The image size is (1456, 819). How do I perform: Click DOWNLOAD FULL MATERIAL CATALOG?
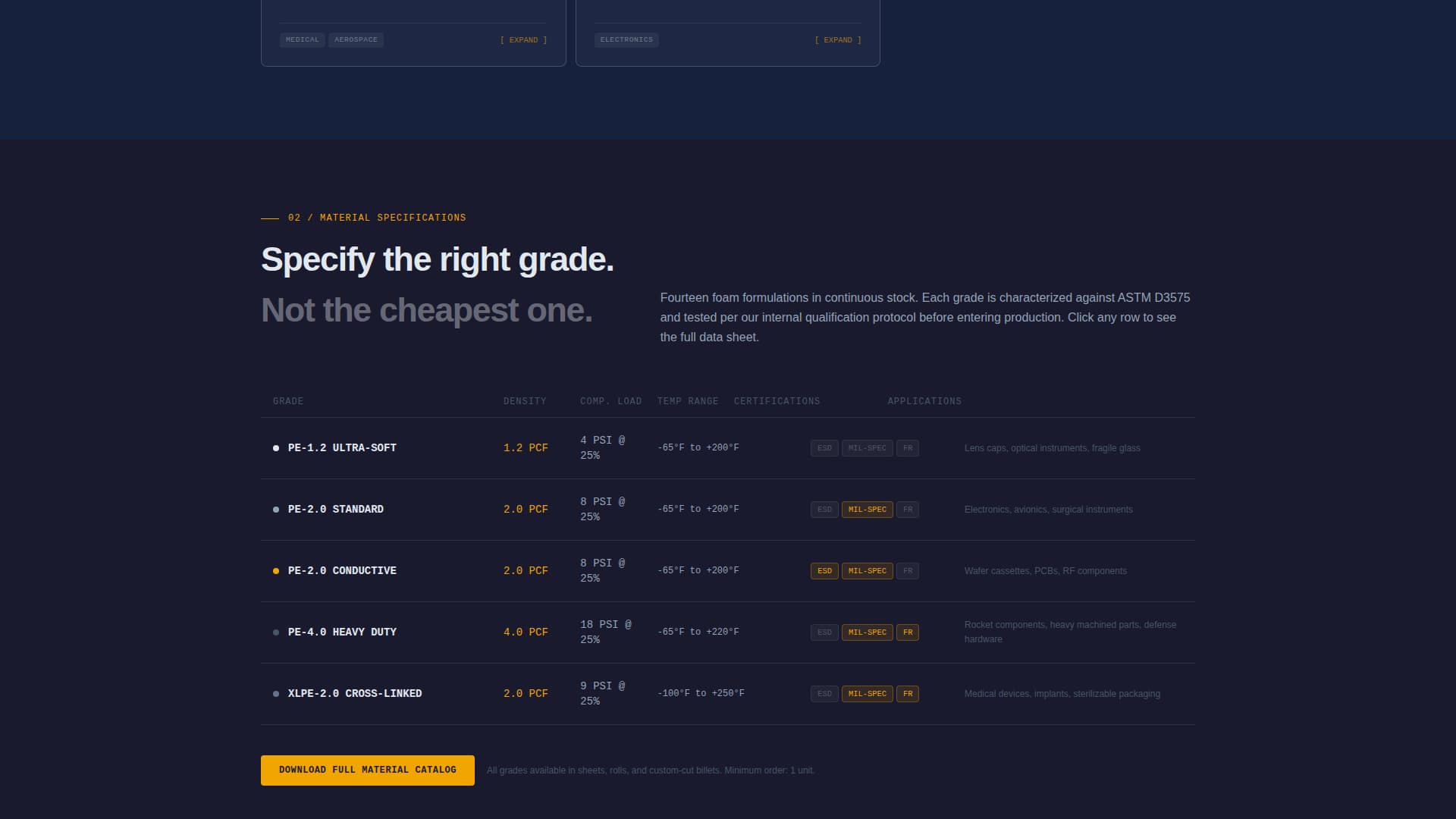tap(367, 770)
